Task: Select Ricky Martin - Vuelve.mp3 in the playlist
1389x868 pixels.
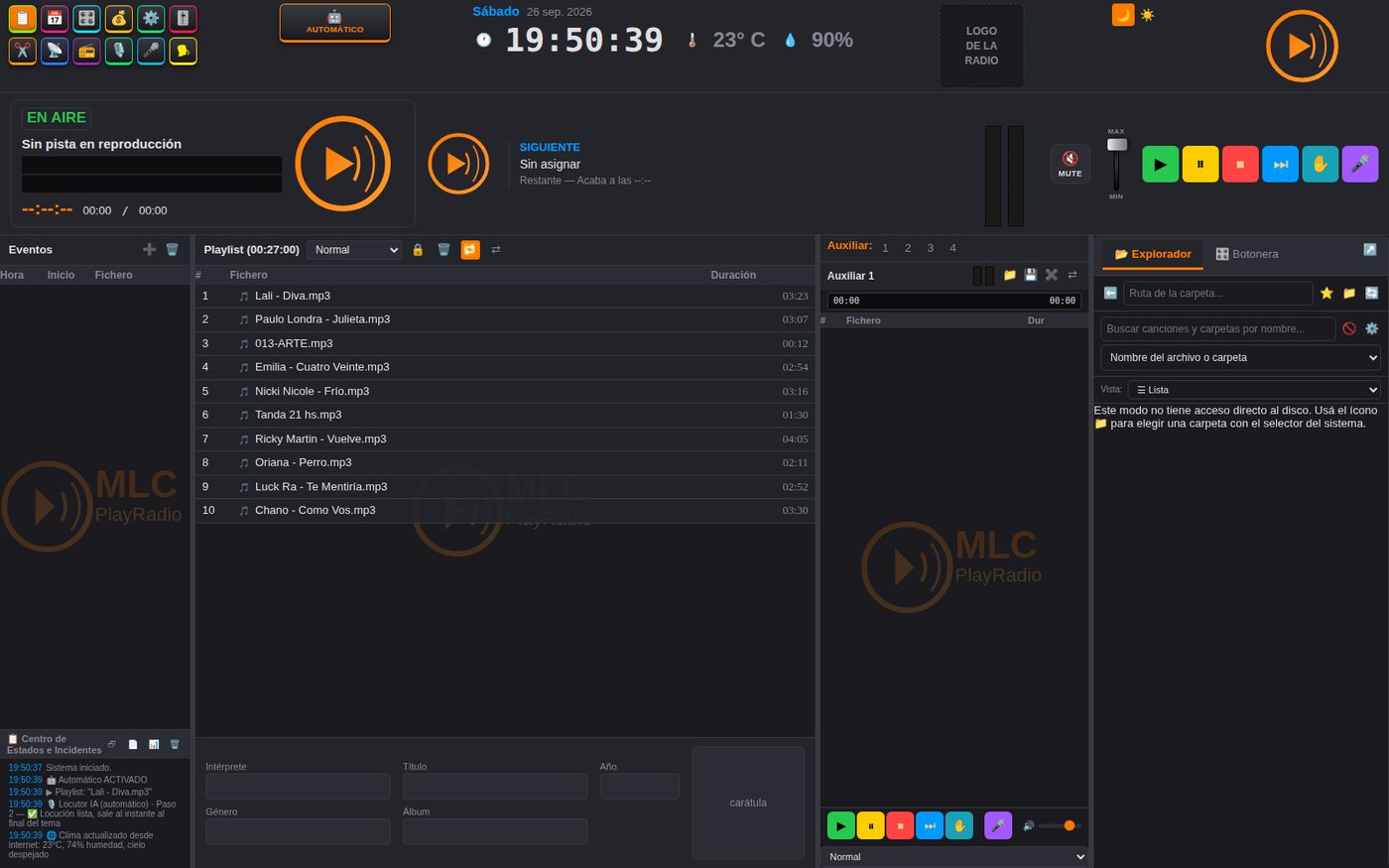Action: (x=505, y=438)
